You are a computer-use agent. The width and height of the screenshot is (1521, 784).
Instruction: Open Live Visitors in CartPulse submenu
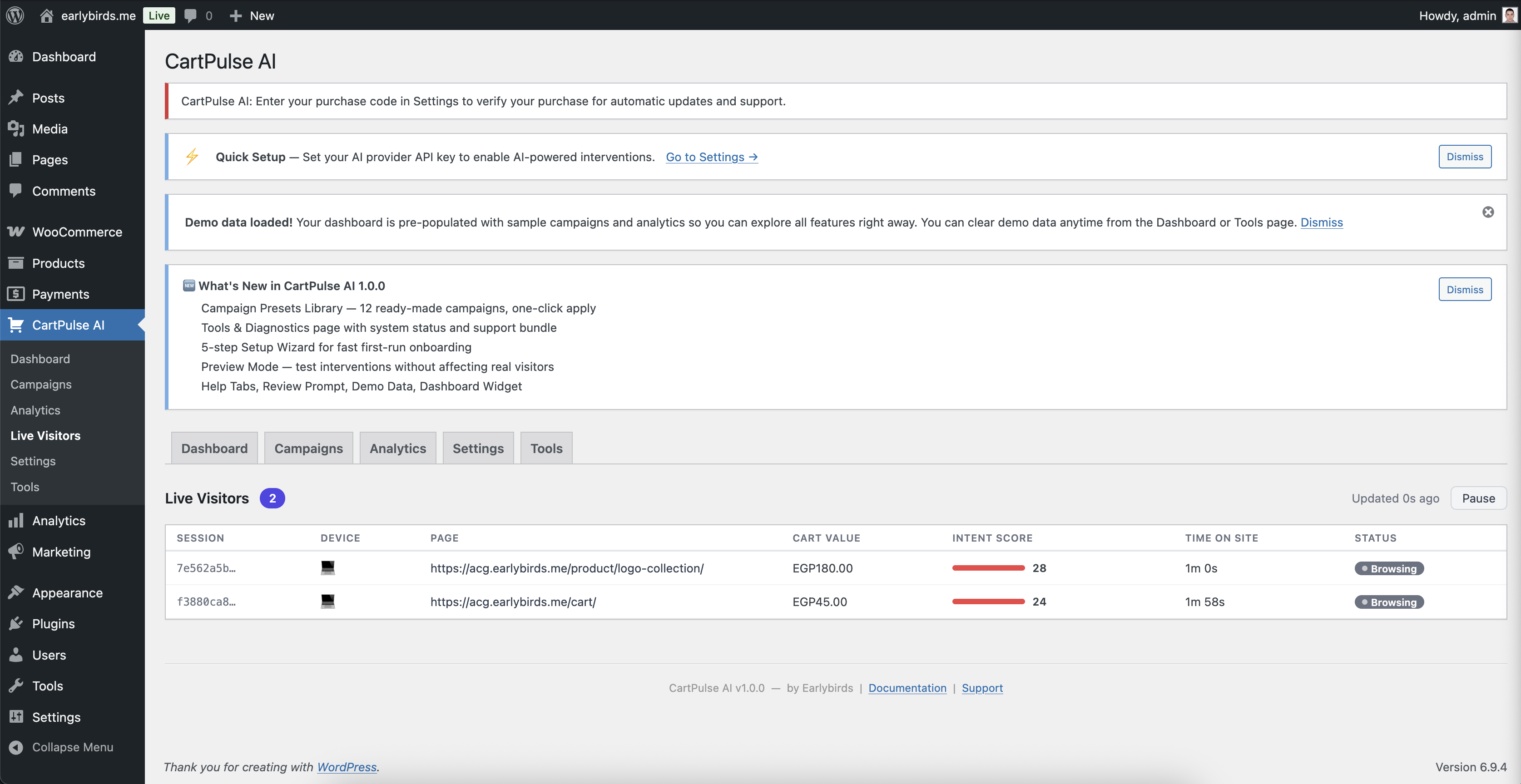pyautogui.click(x=45, y=435)
